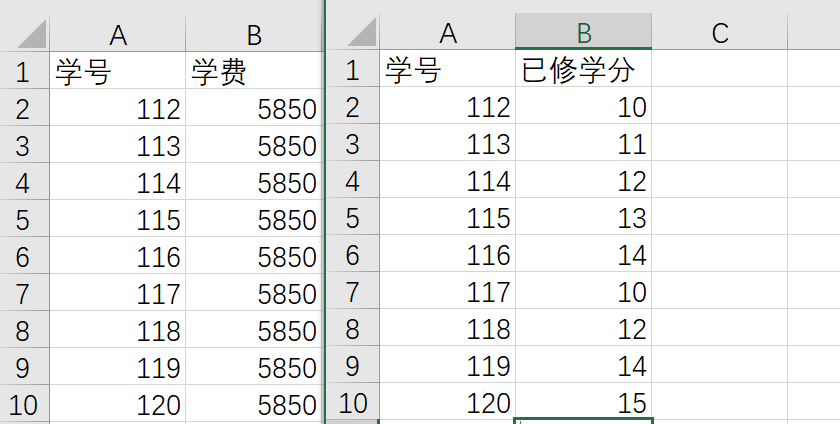Select cell 112 in right sheet
Image resolution: width=840 pixels, height=424 pixels.
tap(448, 105)
